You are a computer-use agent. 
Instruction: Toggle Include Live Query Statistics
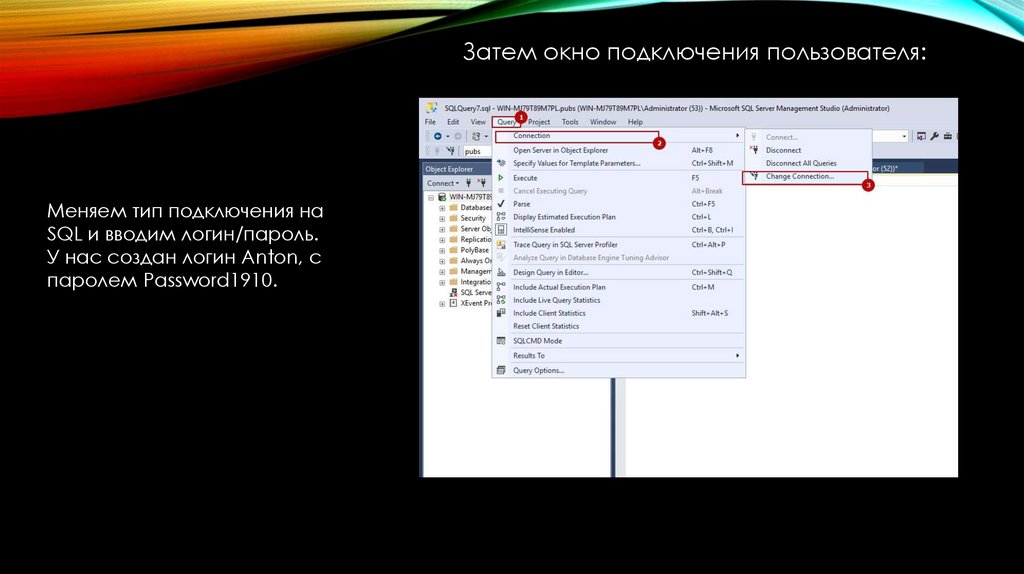tap(556, 300)
